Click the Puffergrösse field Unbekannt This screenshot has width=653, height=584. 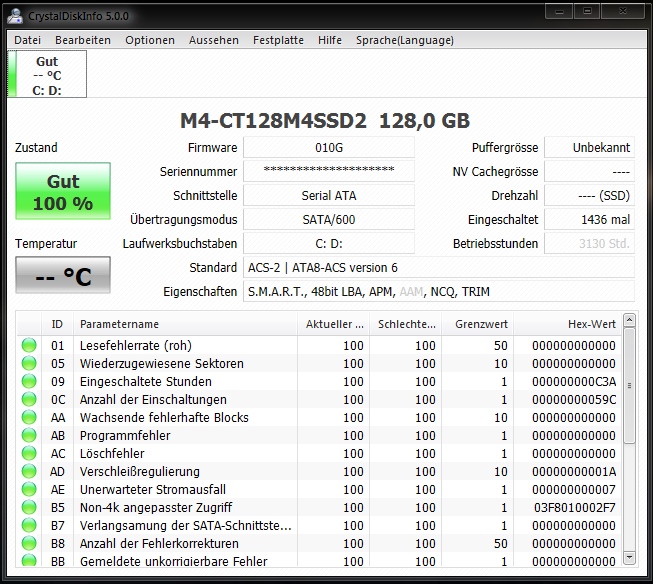point(590,147)
